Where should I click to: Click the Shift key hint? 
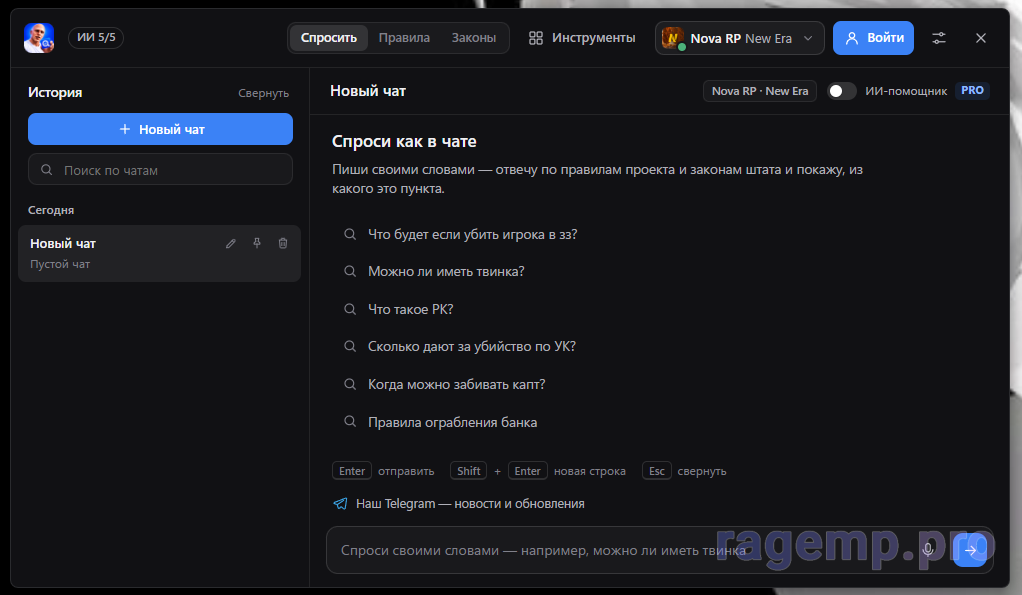click(468, 471)
